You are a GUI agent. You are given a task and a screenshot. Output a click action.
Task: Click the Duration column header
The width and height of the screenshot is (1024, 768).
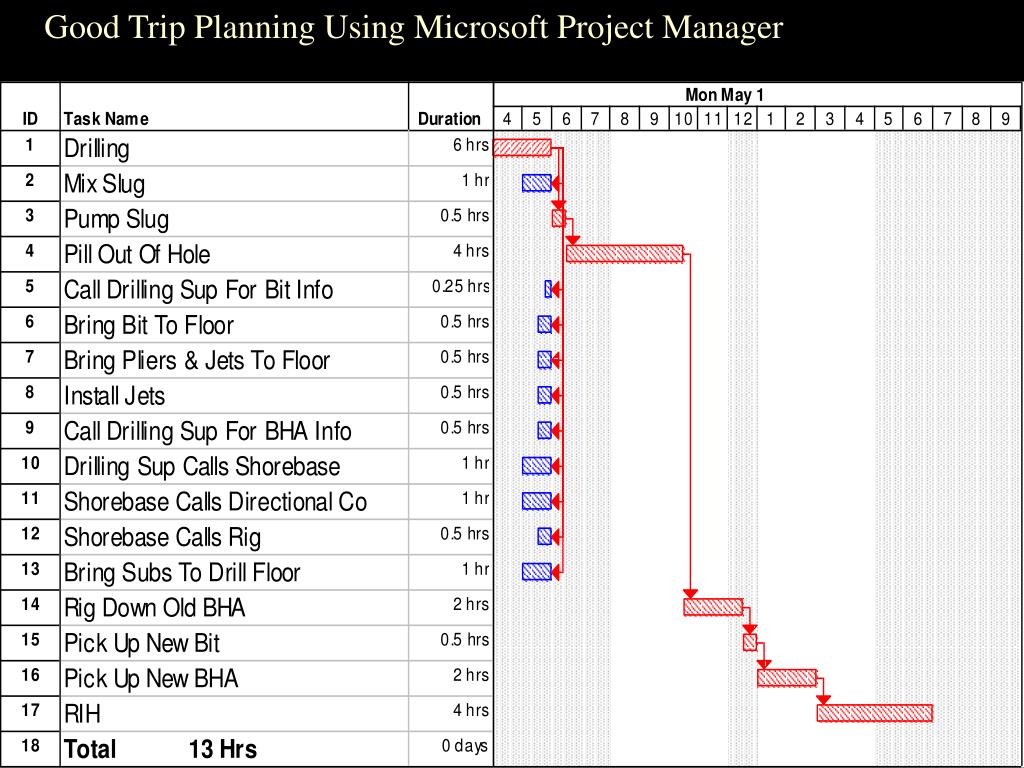pos(449,119)
